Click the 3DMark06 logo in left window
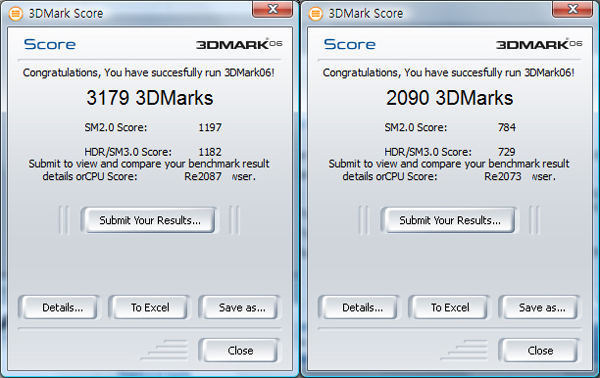Image resolution: width=600 pixels, height=378 pixels. (239, 44)
